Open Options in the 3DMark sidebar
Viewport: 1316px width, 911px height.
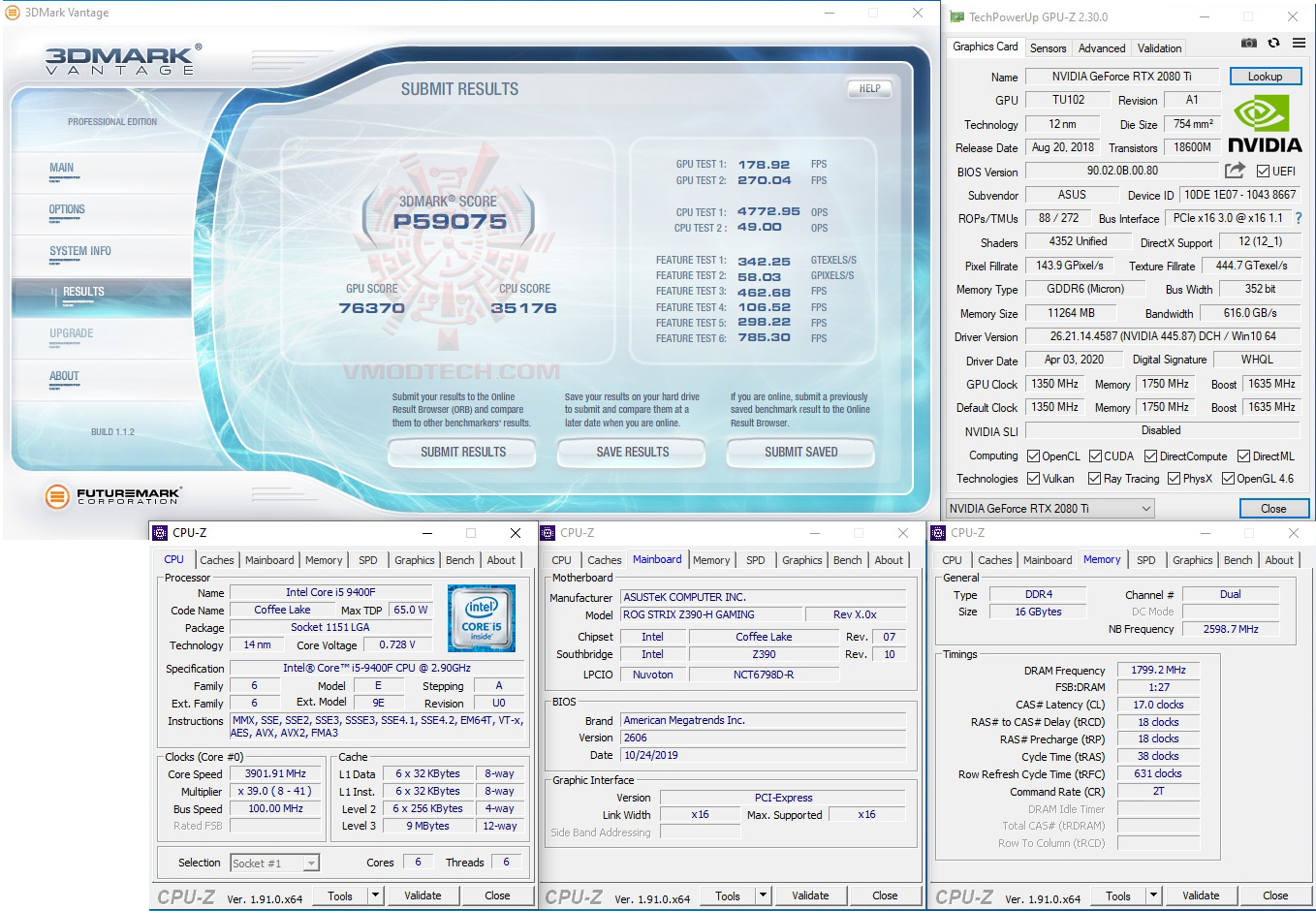tap(67, 209)
